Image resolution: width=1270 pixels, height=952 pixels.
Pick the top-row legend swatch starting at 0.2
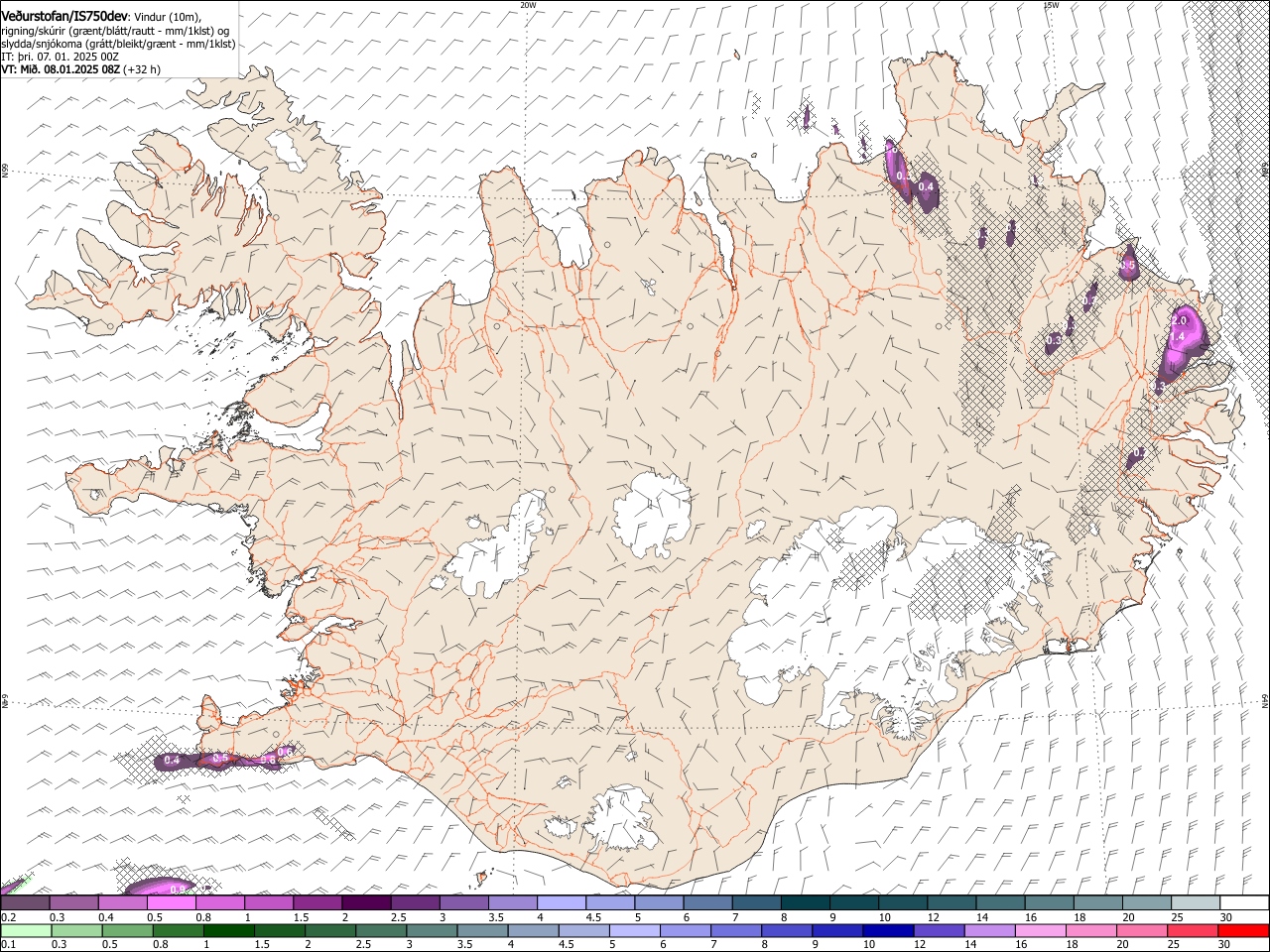coord(26,902)
